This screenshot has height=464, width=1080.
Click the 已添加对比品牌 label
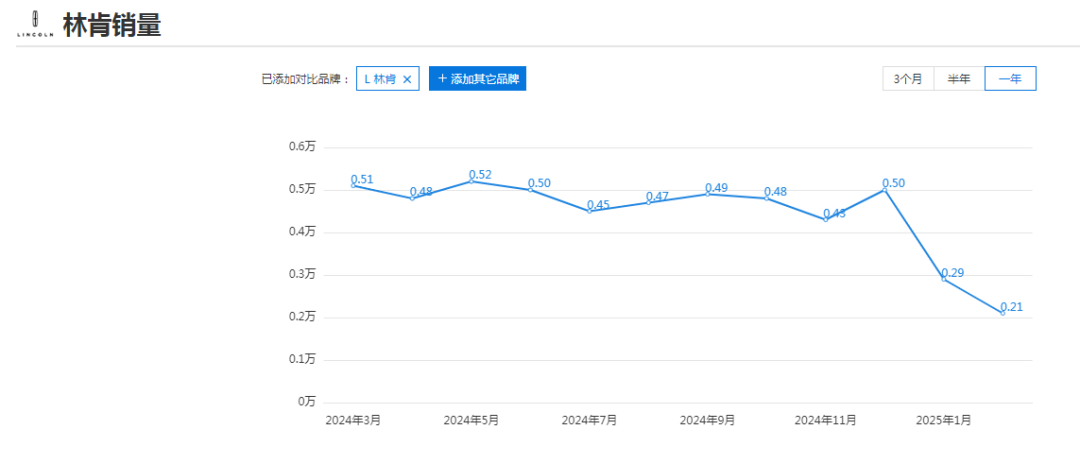click(x=306, y=79)
